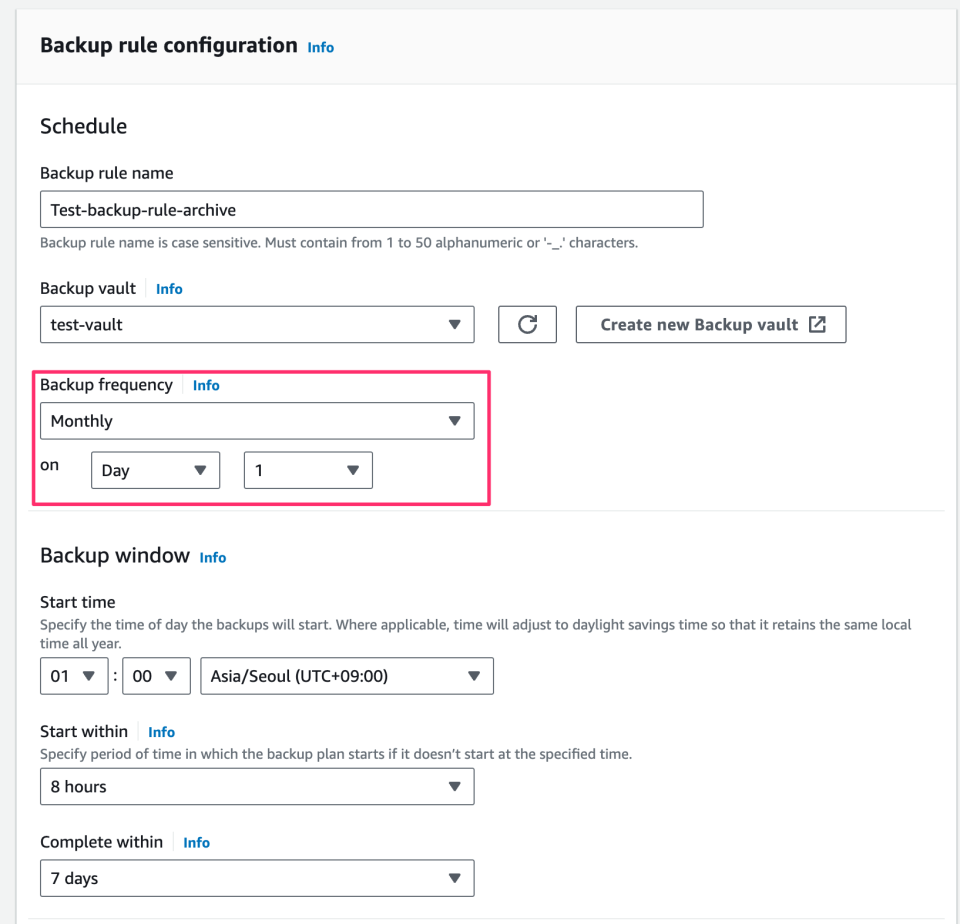
Task: Click Info beside Start within
Action: tap(161, 732)
